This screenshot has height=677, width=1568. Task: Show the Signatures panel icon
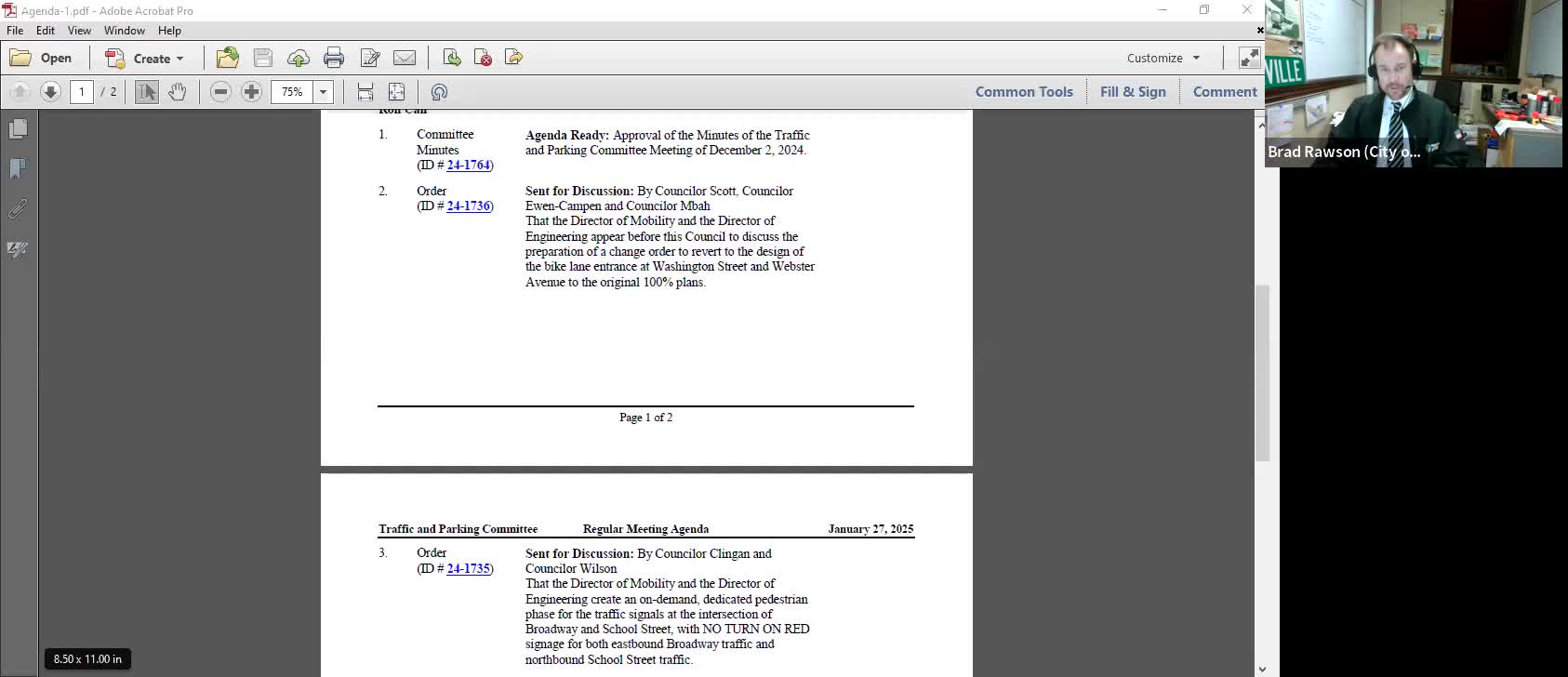(x=18, y=249)
